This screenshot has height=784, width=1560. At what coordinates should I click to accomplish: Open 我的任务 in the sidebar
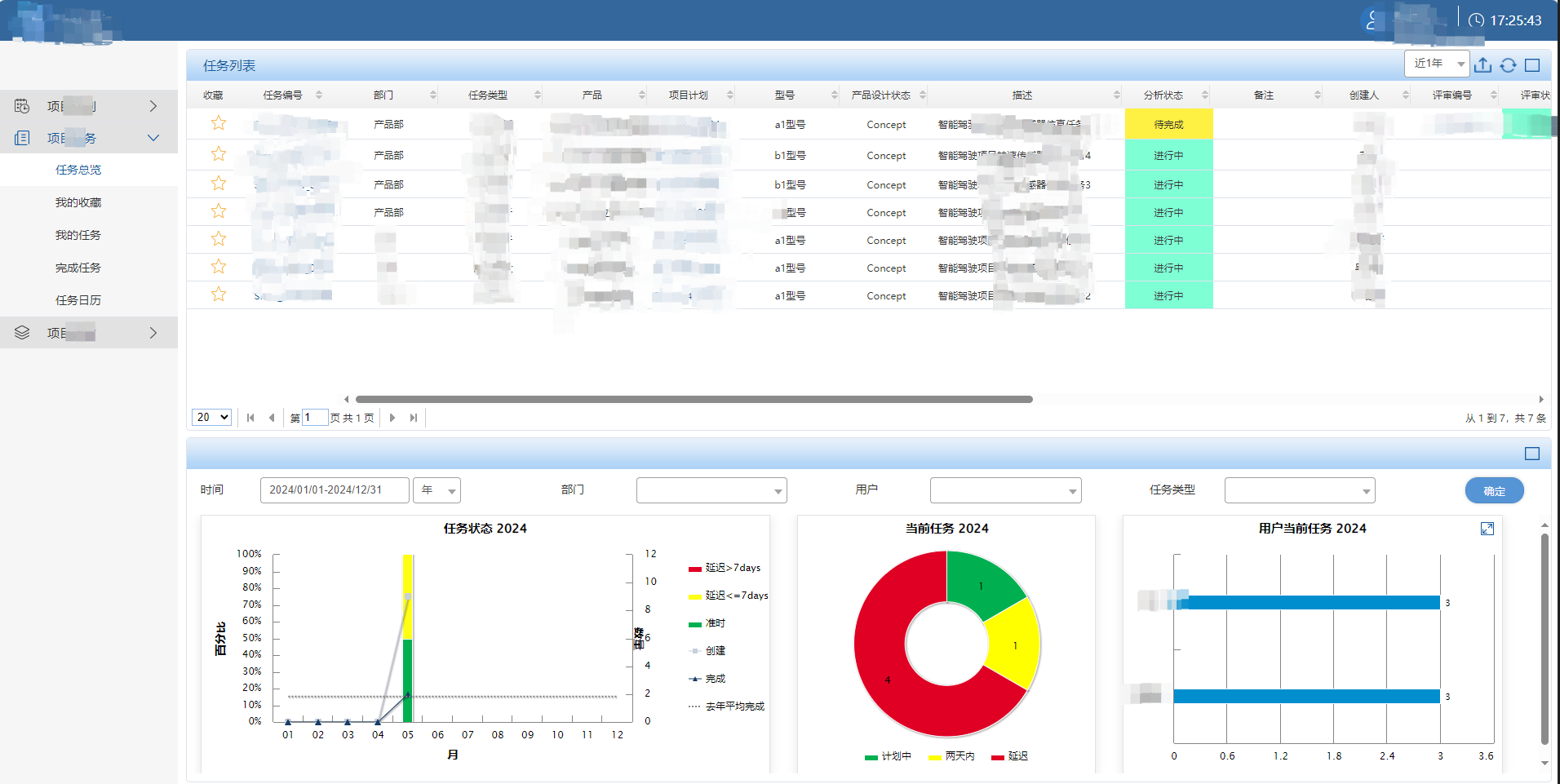[x=78, y=235]
